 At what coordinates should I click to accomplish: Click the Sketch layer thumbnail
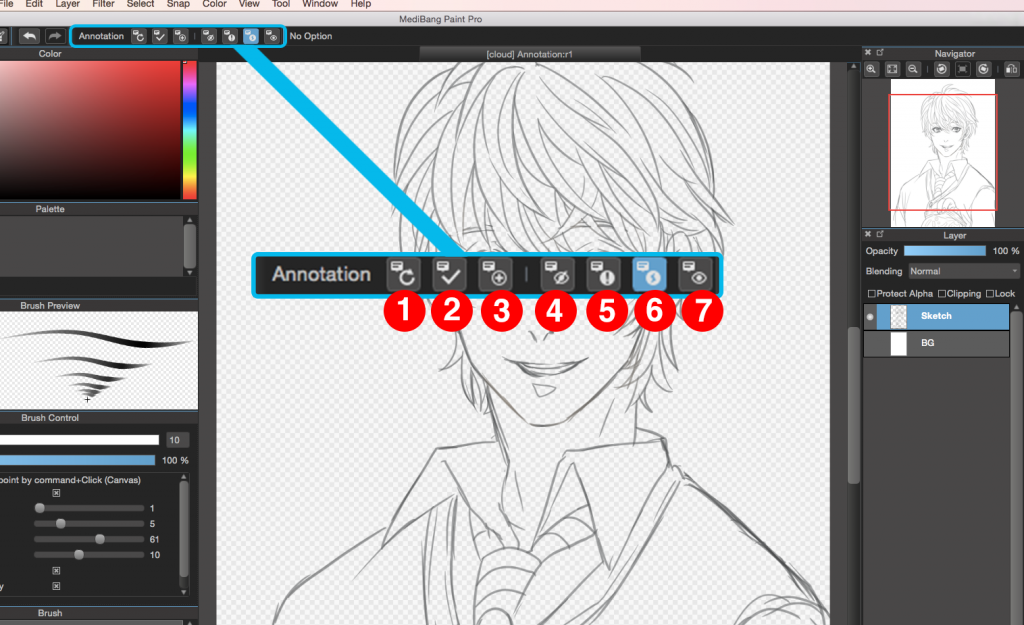point(899,317)
